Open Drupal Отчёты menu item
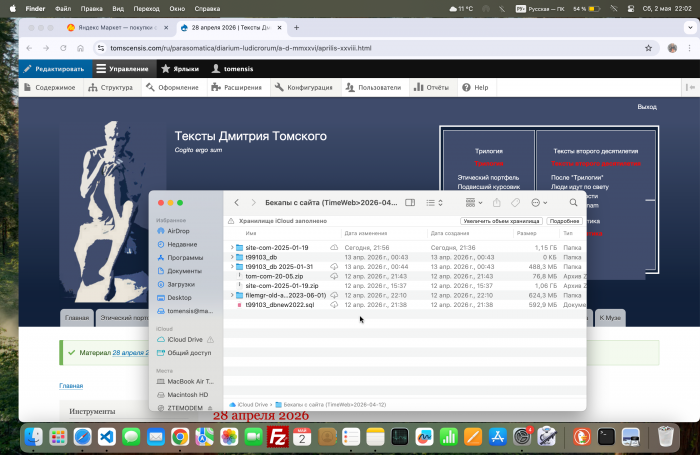This screenshot has height=455, width=700. 431,88
